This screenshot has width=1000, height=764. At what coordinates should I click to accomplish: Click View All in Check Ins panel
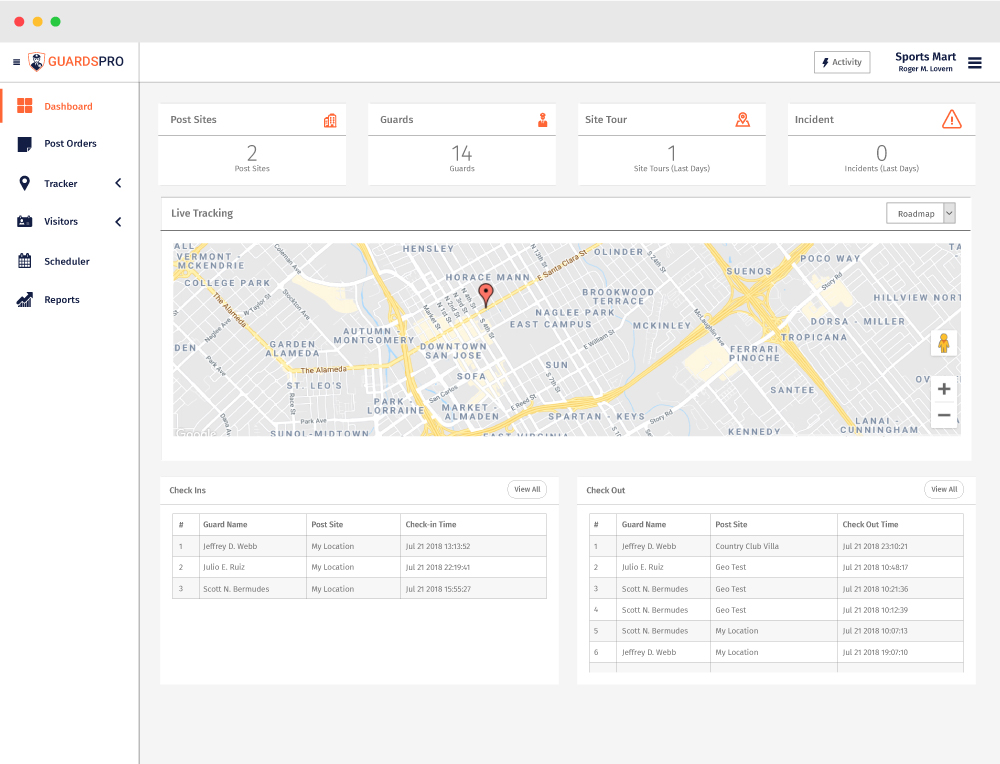(x=526, y=490)
